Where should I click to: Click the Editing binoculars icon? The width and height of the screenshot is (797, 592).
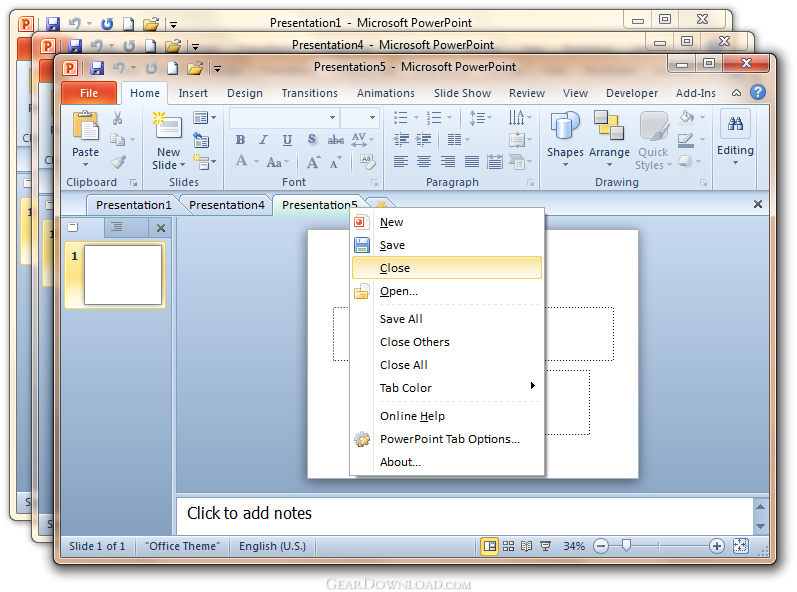click(x=735, y=123)
